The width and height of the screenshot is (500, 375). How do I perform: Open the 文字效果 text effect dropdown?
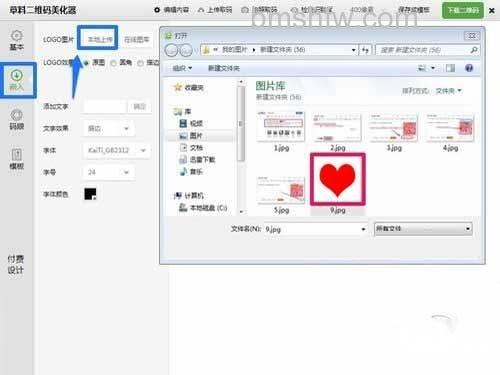coord(108,128)
